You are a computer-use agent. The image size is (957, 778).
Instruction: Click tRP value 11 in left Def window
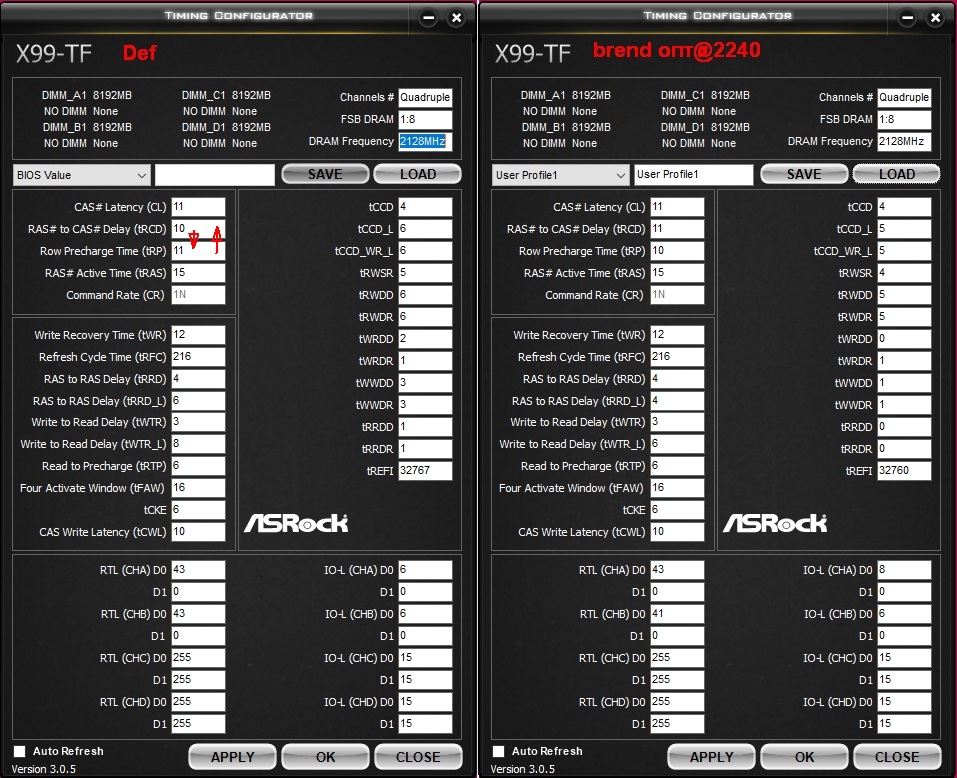(198, 251)
